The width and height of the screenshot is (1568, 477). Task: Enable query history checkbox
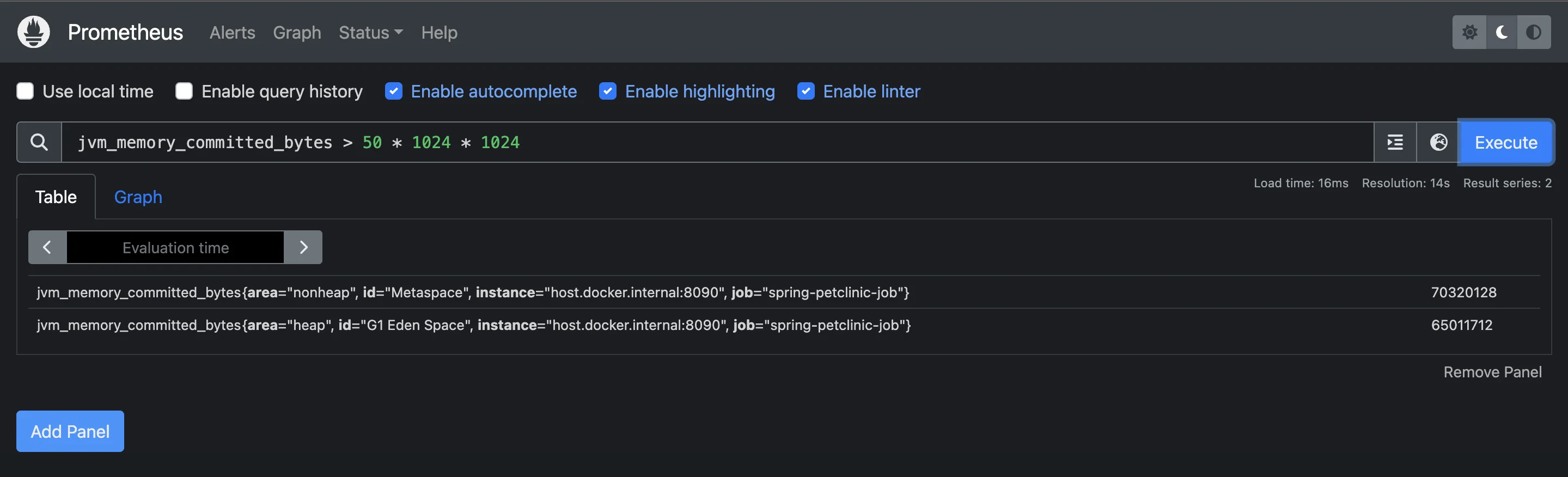[184, 91]
